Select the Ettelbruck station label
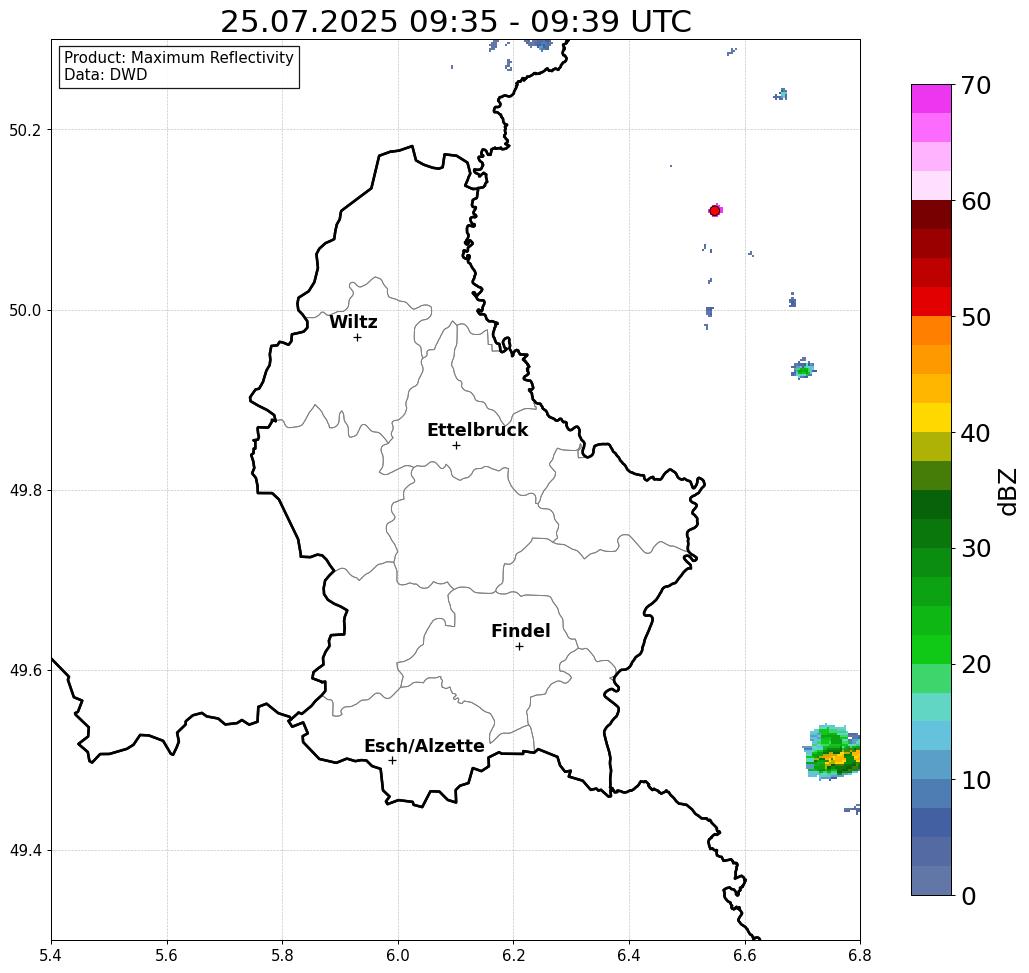Image resolution: width=1029 pixels, height=973 pixels. (477, 430)
